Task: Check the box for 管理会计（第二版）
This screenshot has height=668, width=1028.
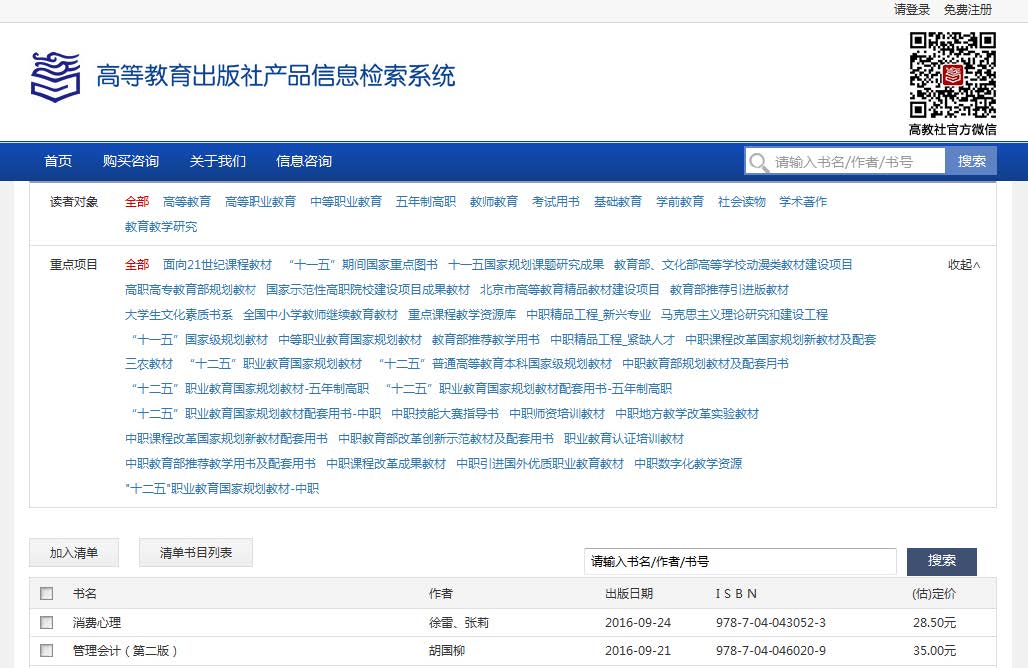Action: pyautogui.click(x=47, y=650)
